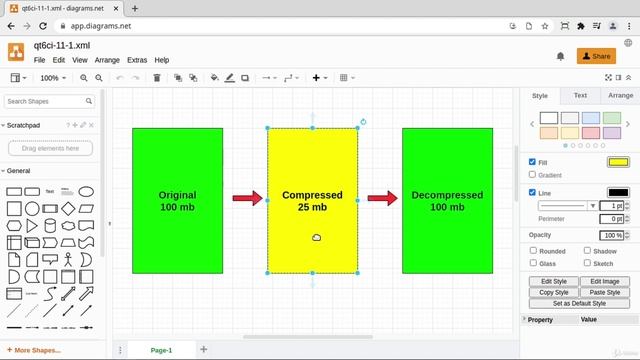The image size is (640, 360).
Task: Click the Line Color pencil icon
Action: pos(230,78)
